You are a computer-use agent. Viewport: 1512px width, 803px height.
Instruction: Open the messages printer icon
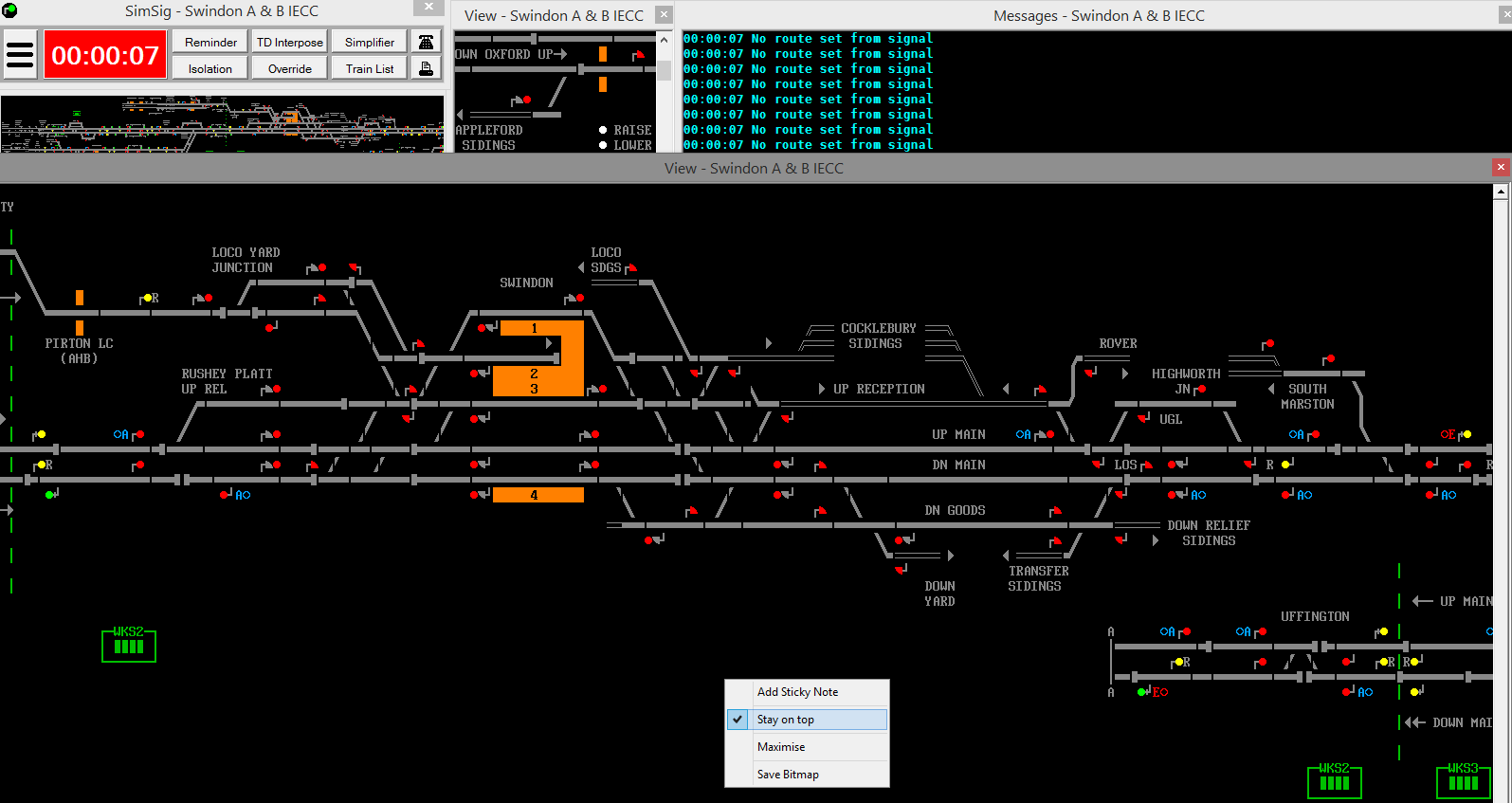pyautogui.click(x=427, y=68)
